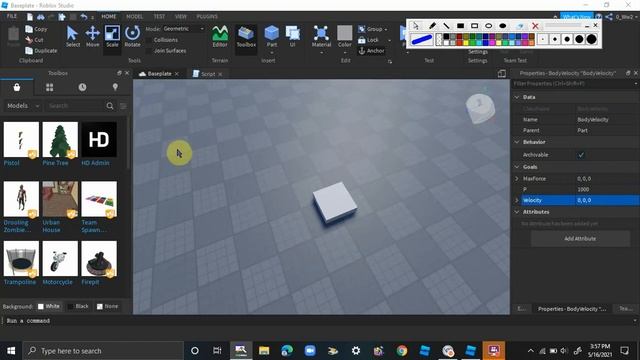Switch to the VIEW ribbon tab
The height and width of the screenshot is (360, 640).
pyautogui.click(x=181, y=17)
